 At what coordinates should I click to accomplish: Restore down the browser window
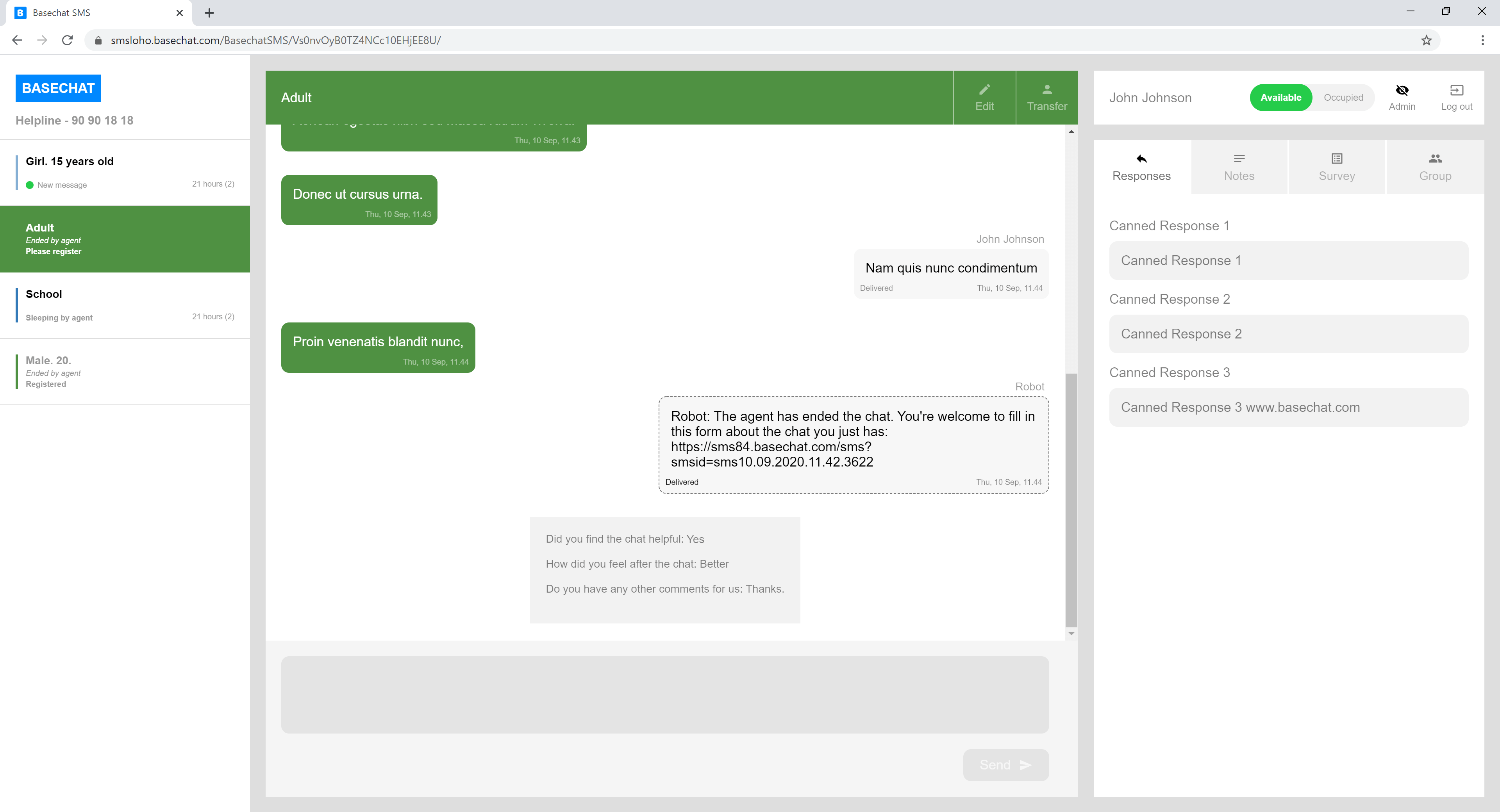coord(1446,11)
